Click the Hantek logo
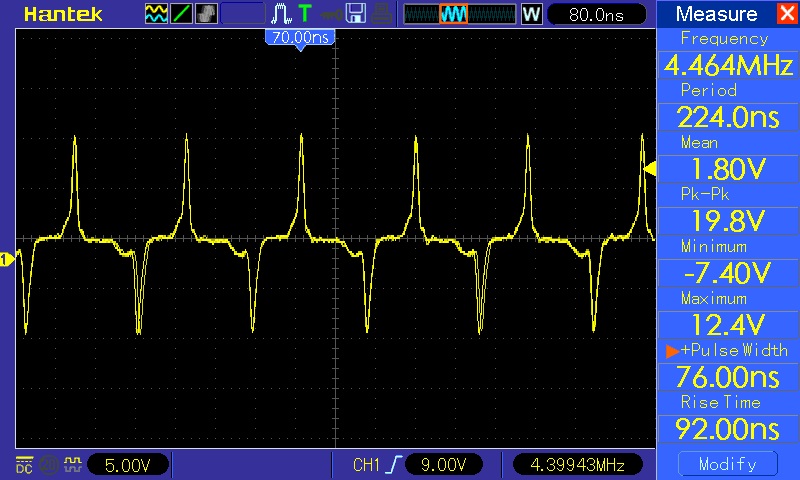 pos(63,14)
